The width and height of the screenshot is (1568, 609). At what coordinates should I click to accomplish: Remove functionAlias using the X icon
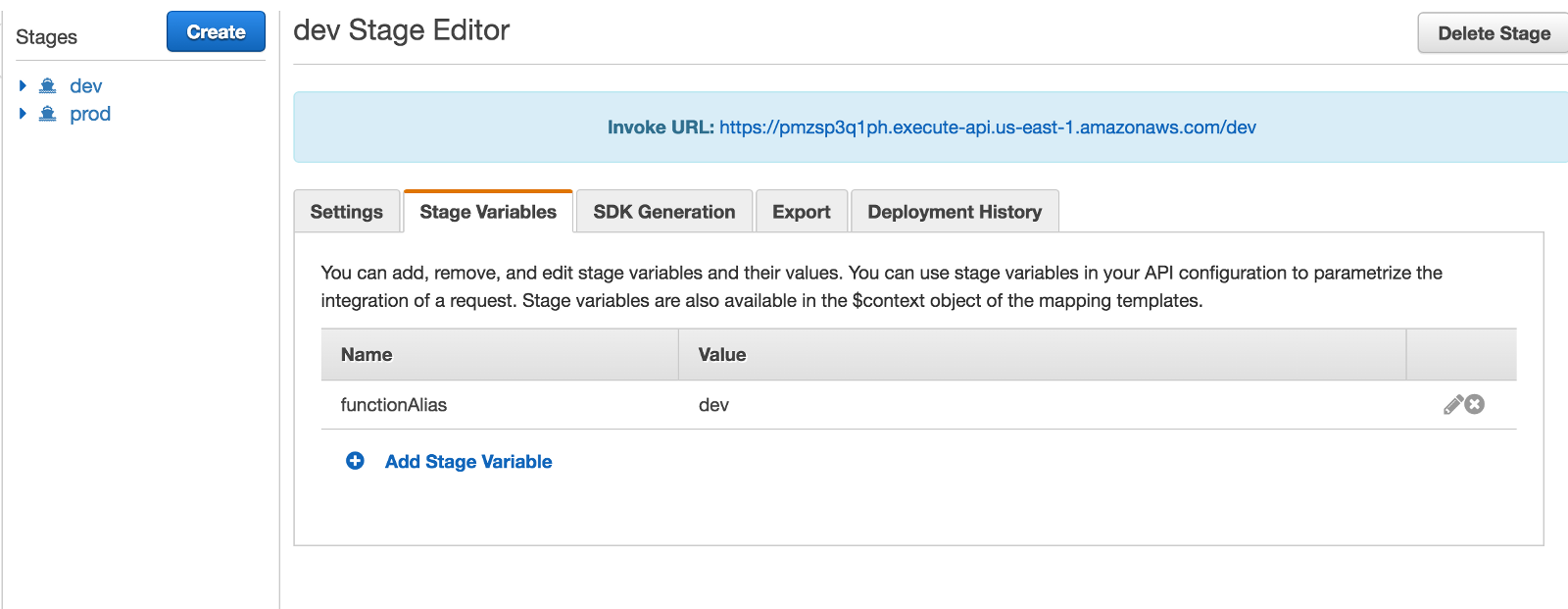1475,404
